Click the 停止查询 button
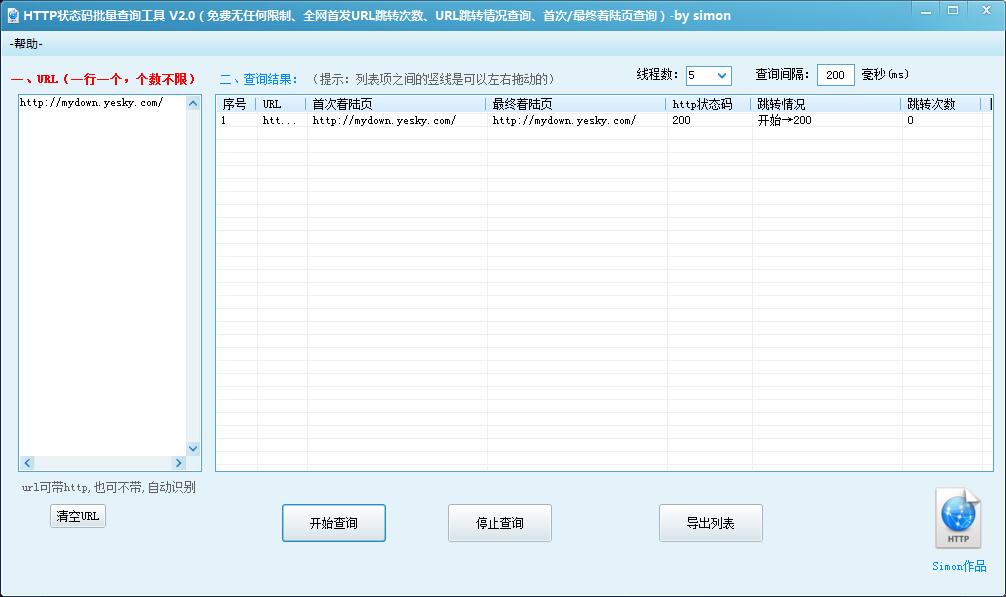This screenshot has height=597, width=1006. pos(500,522)
